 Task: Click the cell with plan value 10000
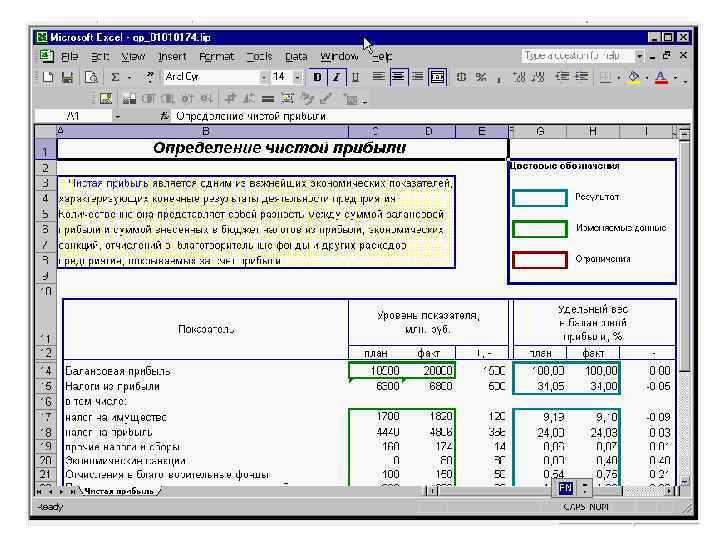click(x=376, y=371)
